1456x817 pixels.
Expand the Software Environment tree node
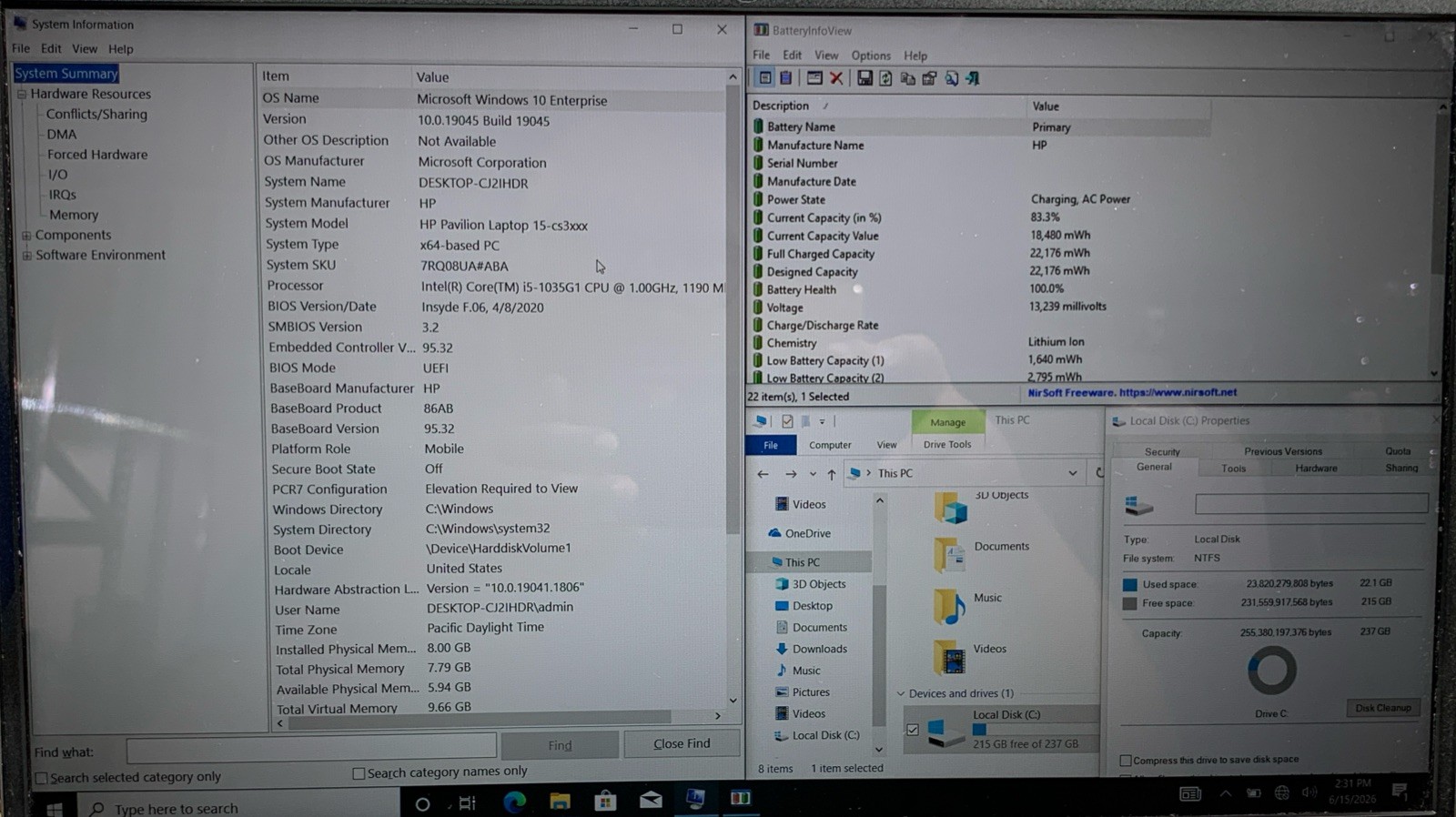point(26,256)
